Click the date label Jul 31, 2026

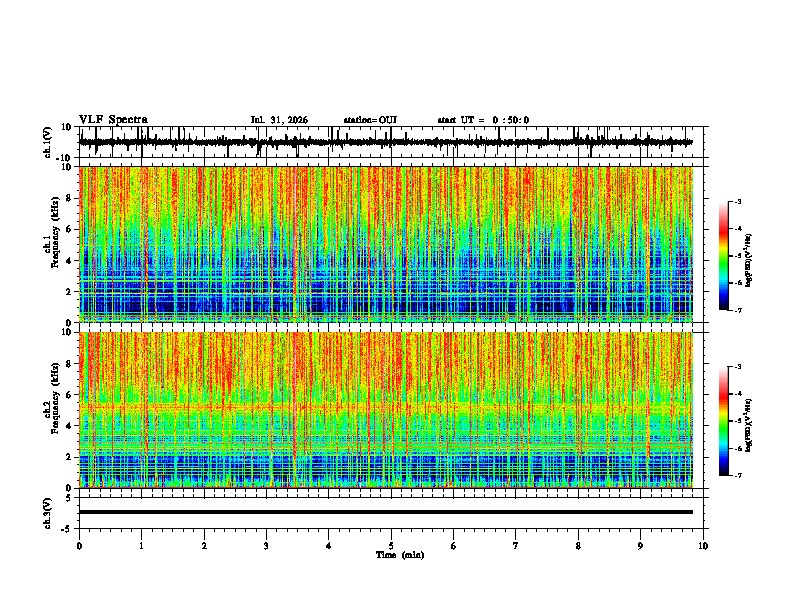point(279,120)
